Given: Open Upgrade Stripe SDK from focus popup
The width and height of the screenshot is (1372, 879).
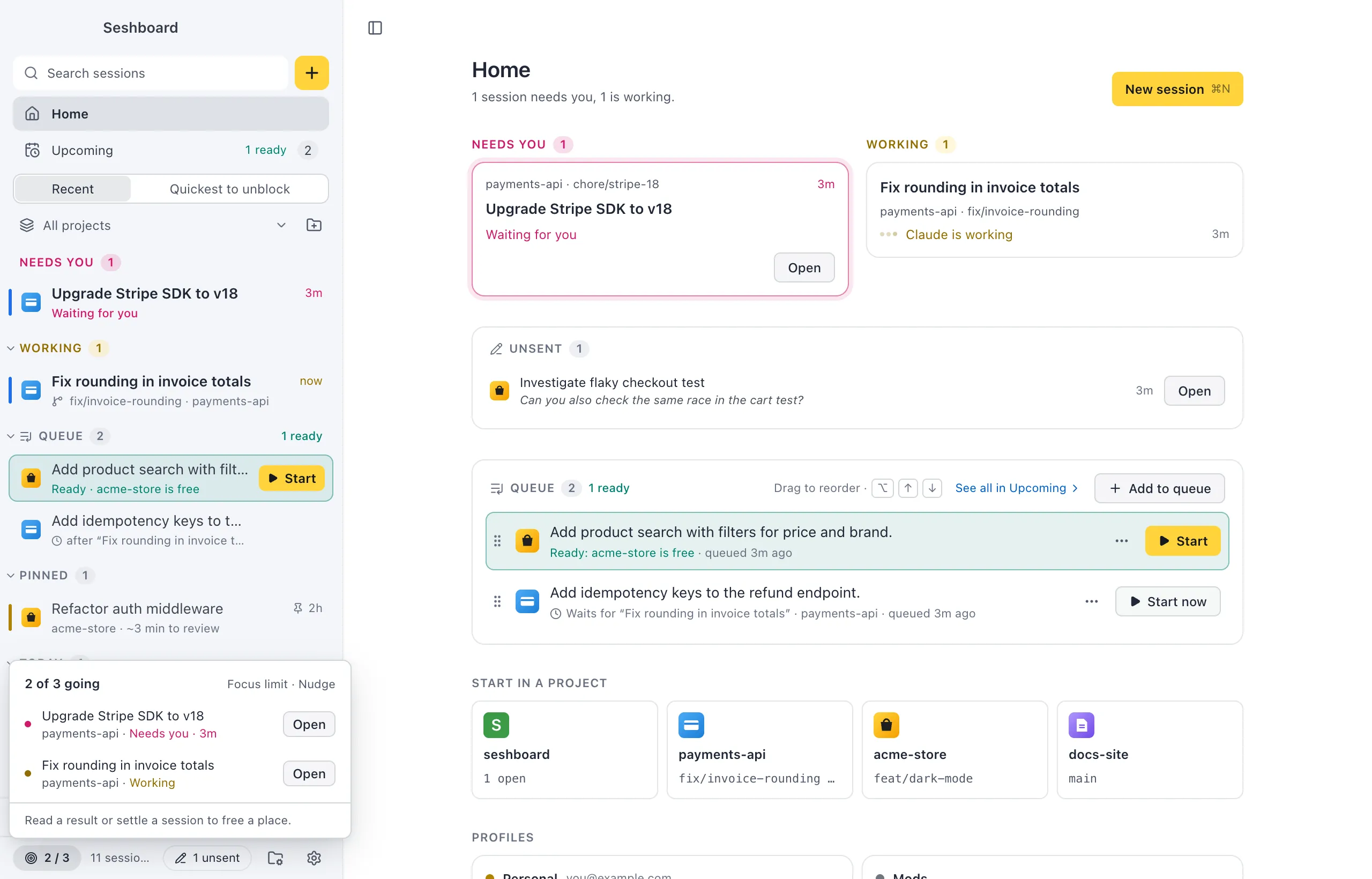Looking at the screenshot, I should click(x=309, y=724).
